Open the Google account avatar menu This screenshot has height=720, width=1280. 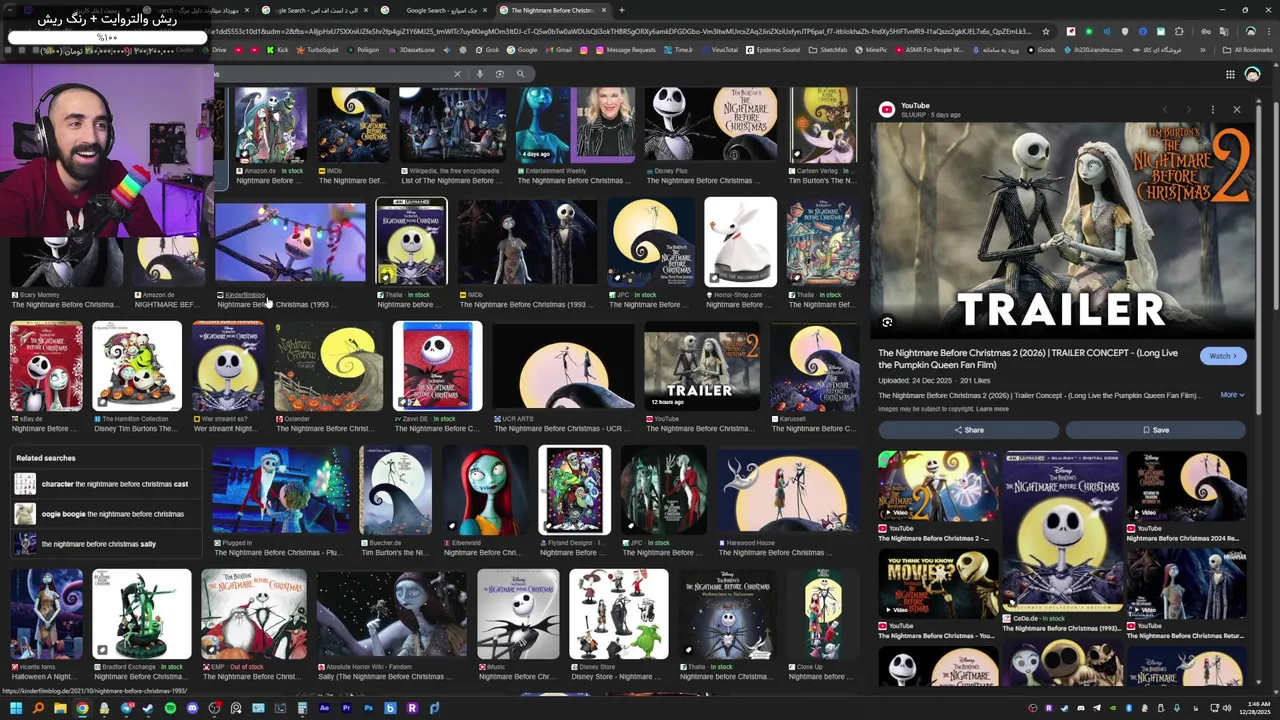coord(1252,74)
